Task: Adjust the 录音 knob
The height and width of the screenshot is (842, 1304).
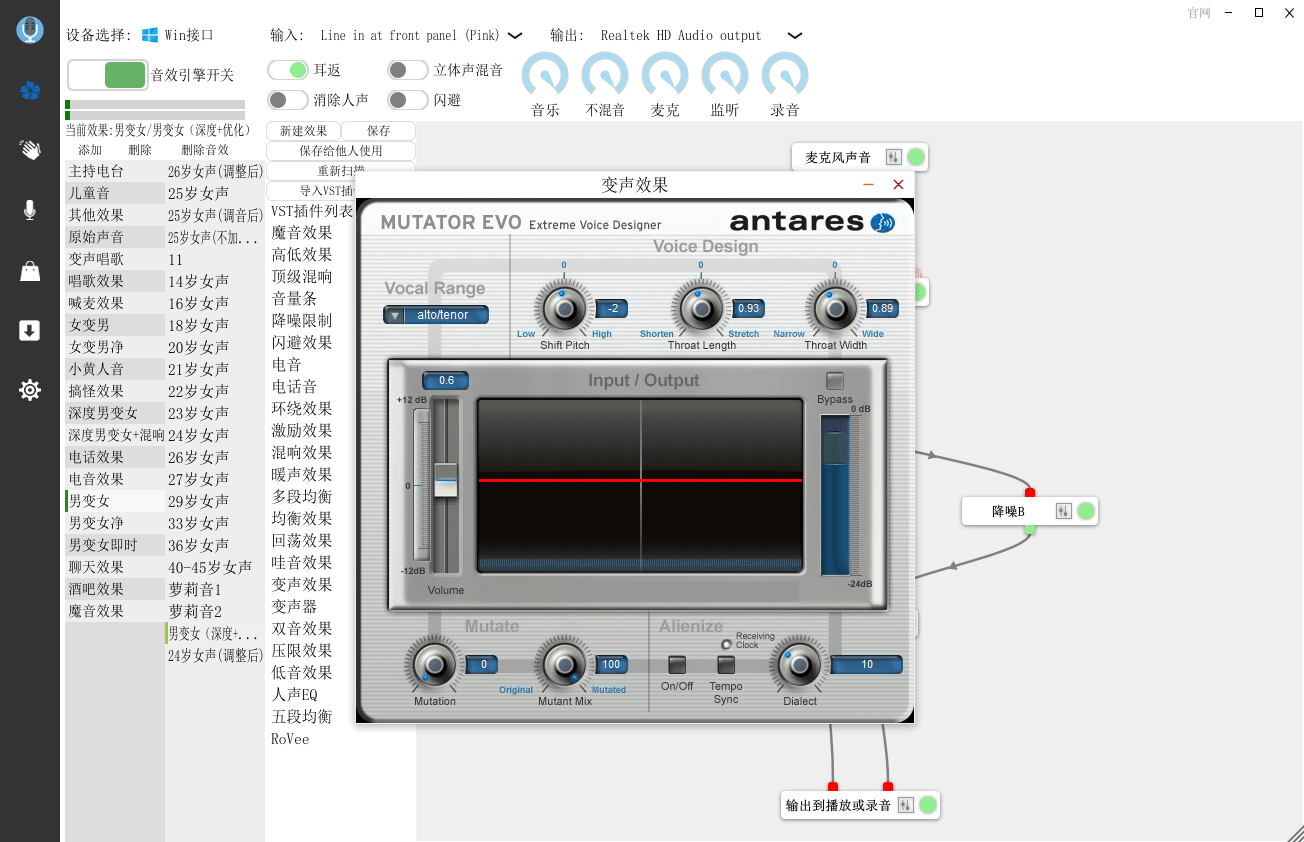Action: (x=785, y=75)
